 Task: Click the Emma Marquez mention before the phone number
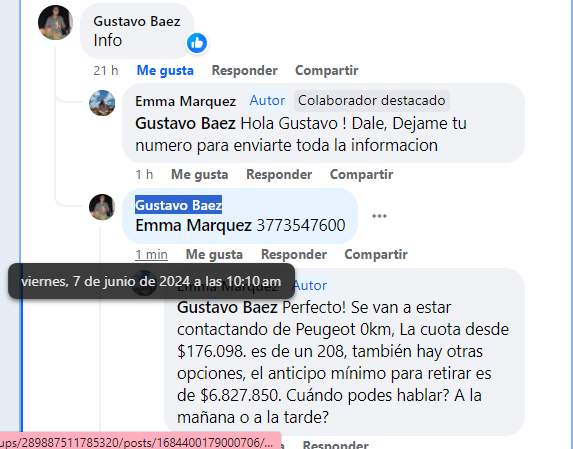click(193, 225)
